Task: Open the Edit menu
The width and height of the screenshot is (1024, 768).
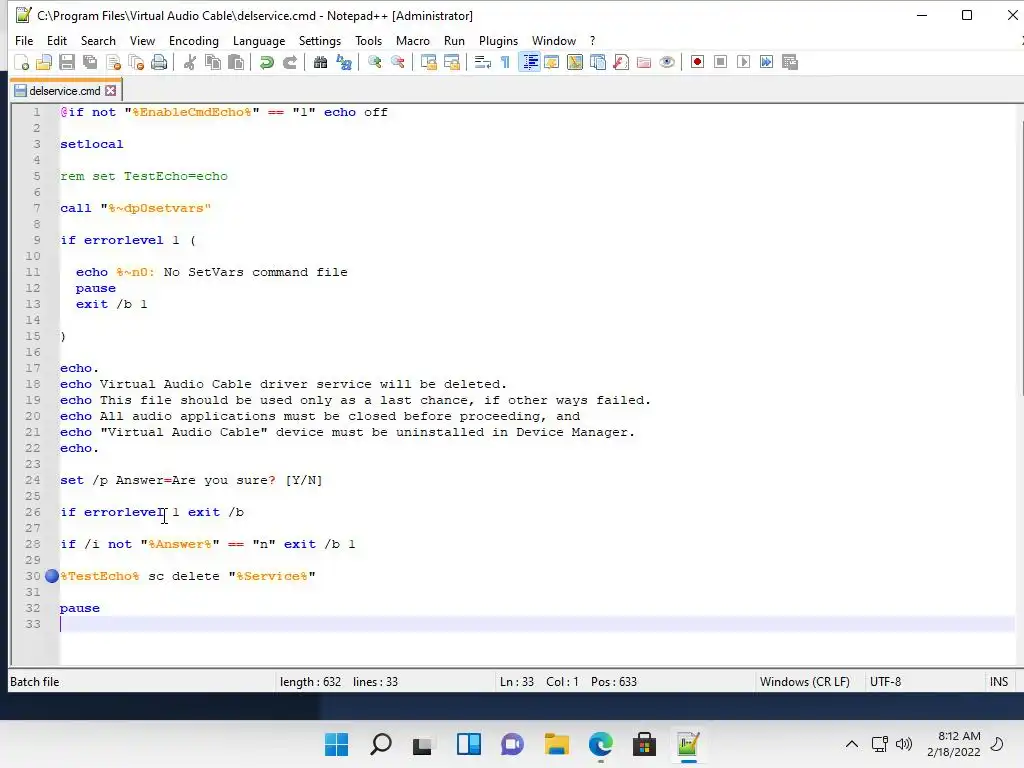Action: point(57,40)
